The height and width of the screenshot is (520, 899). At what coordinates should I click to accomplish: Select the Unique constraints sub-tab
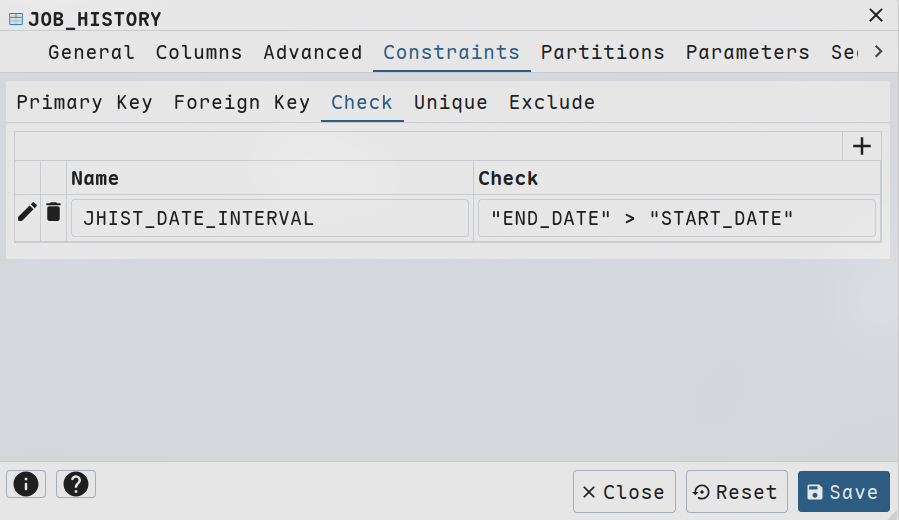(x=450, y=102)
